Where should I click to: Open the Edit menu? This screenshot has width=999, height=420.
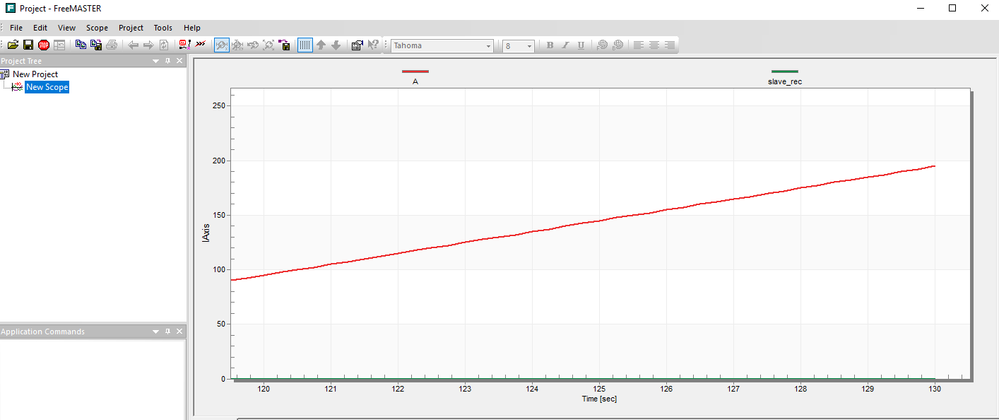click(40, 28)
